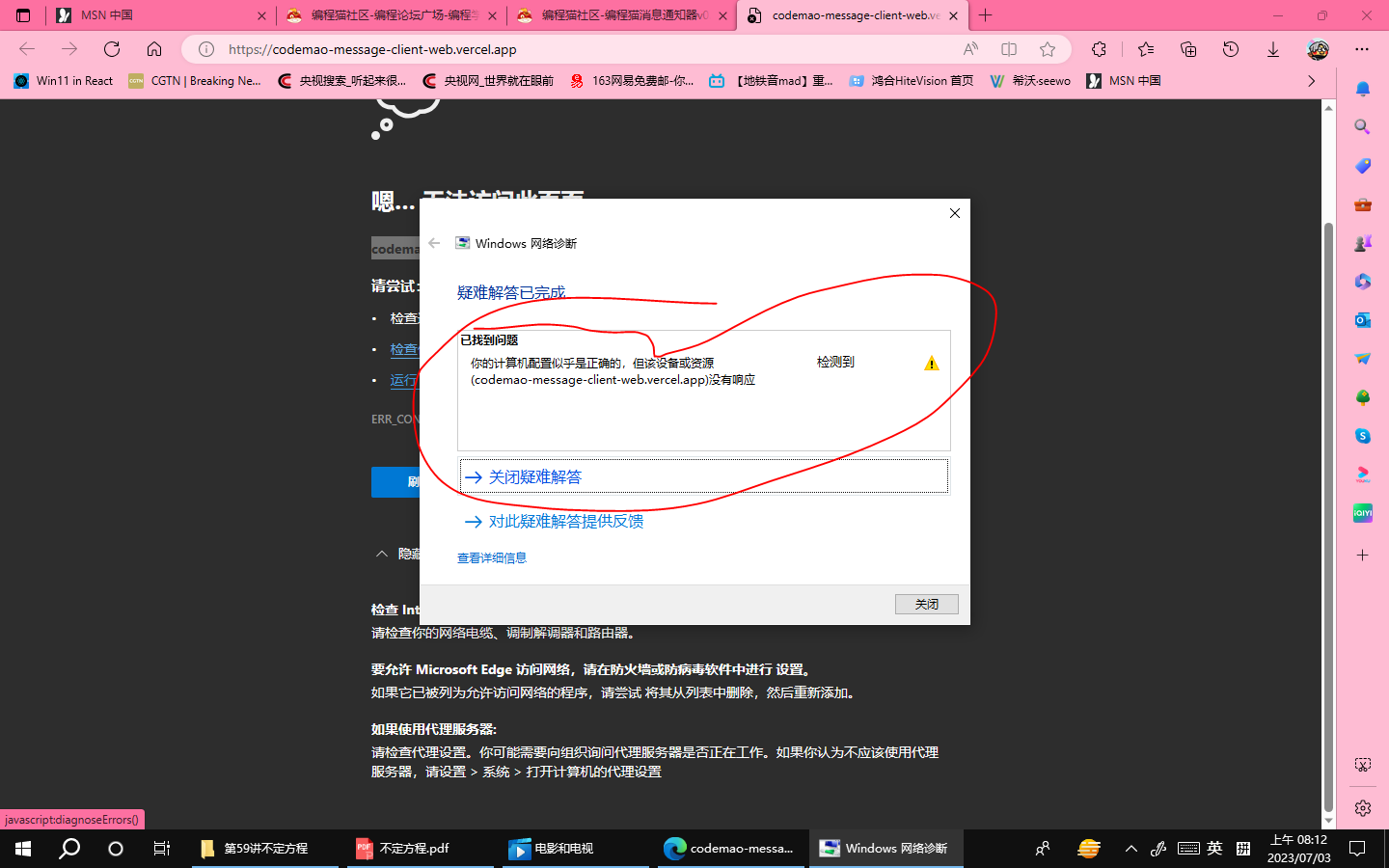
Task: Add a new sidebar app with plus
Action: coord(1363,556)
